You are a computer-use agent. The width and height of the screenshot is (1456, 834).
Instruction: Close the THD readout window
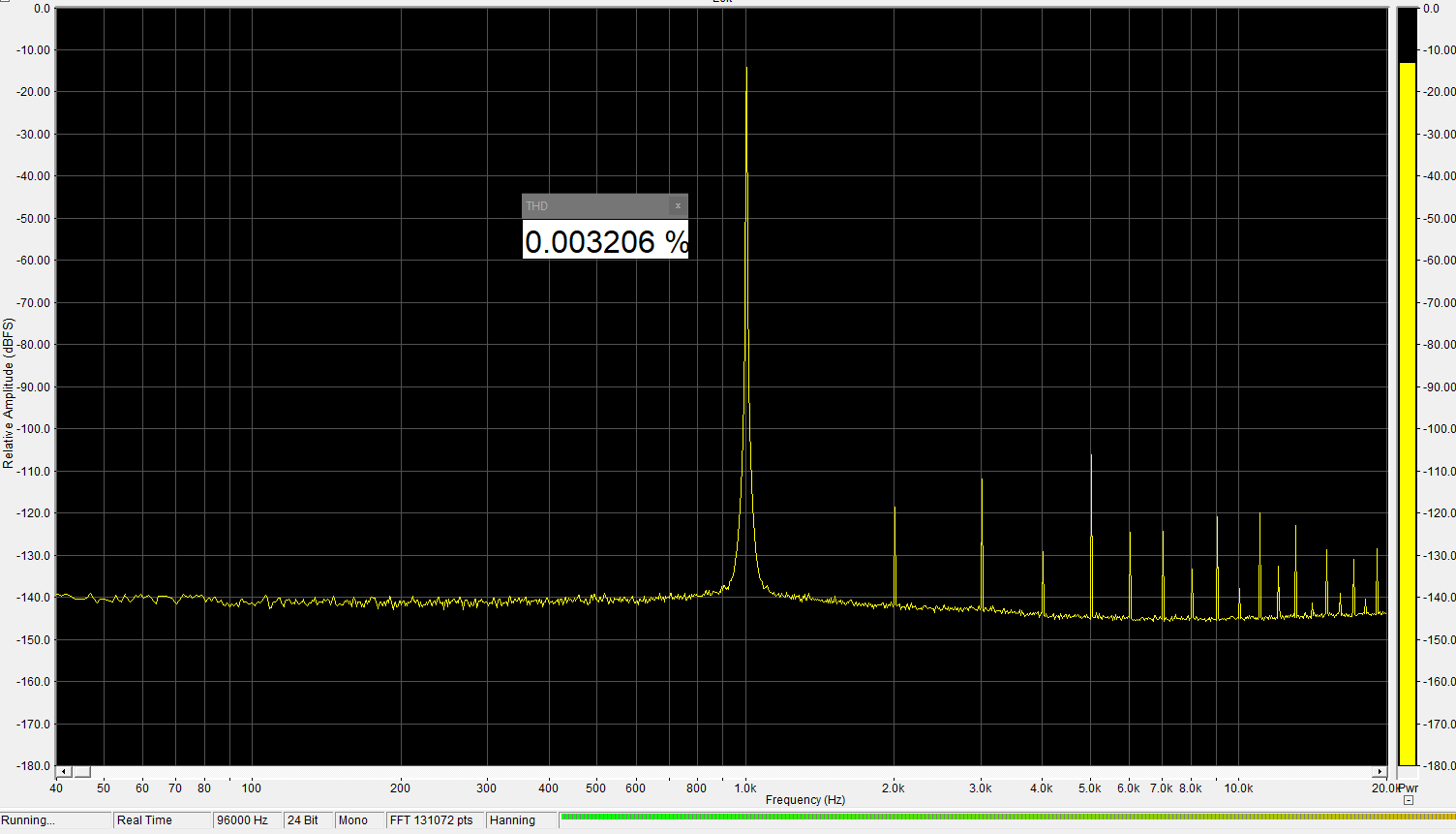point(678,206)
